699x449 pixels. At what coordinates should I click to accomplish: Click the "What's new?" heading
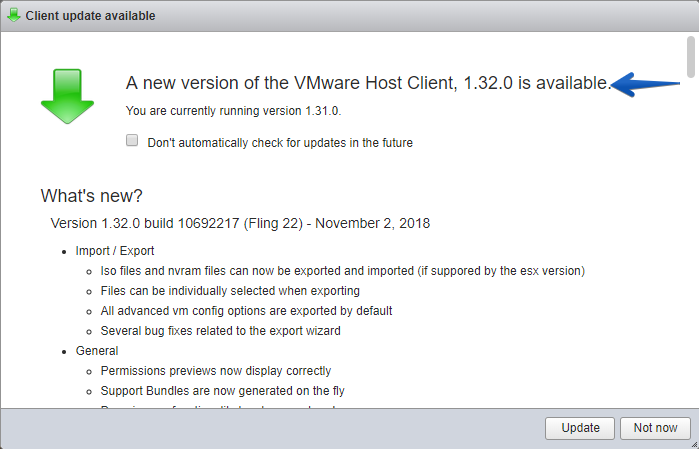(x=91, y=196)
